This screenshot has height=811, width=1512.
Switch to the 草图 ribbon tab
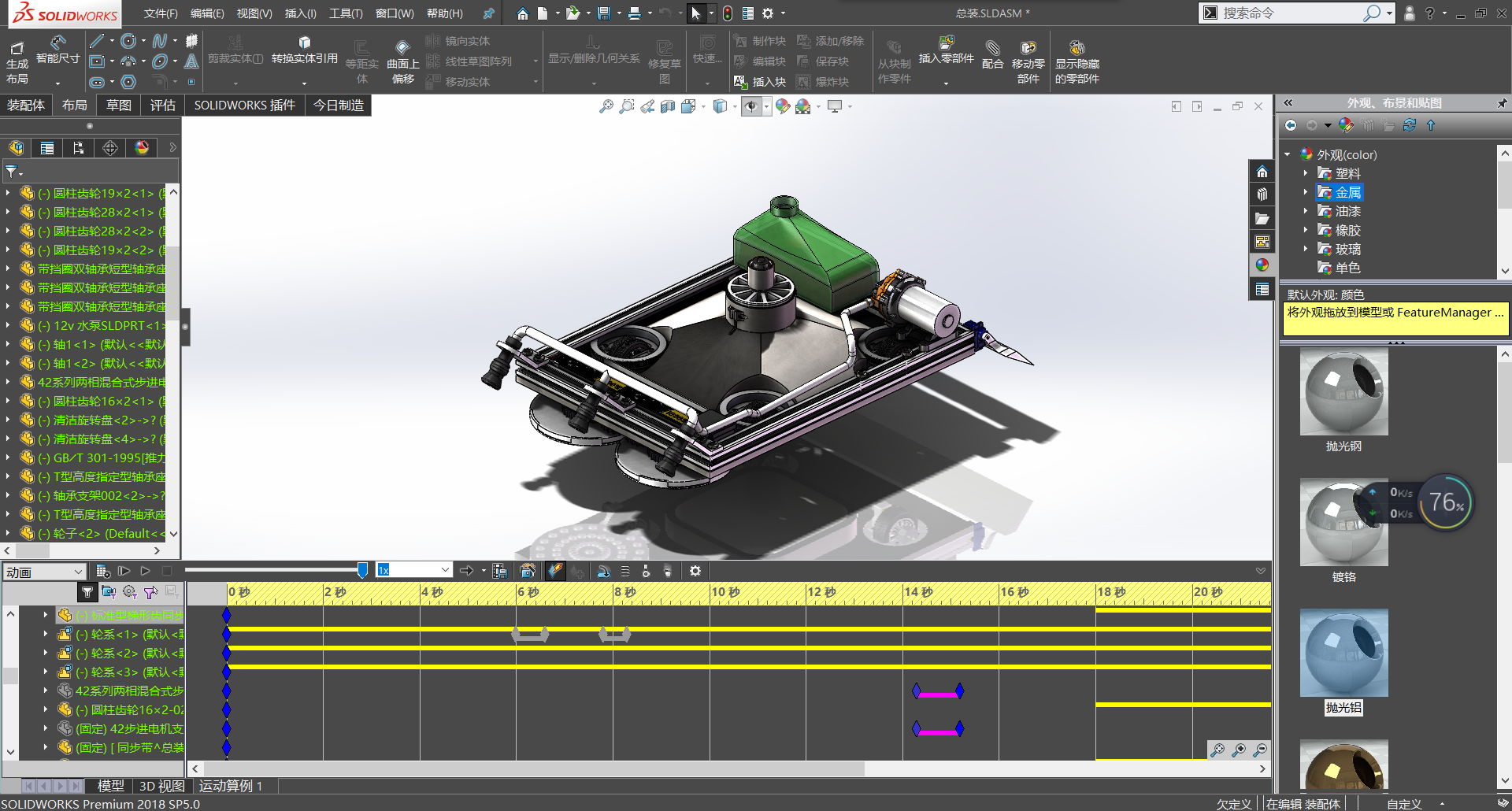click(119, 106)
